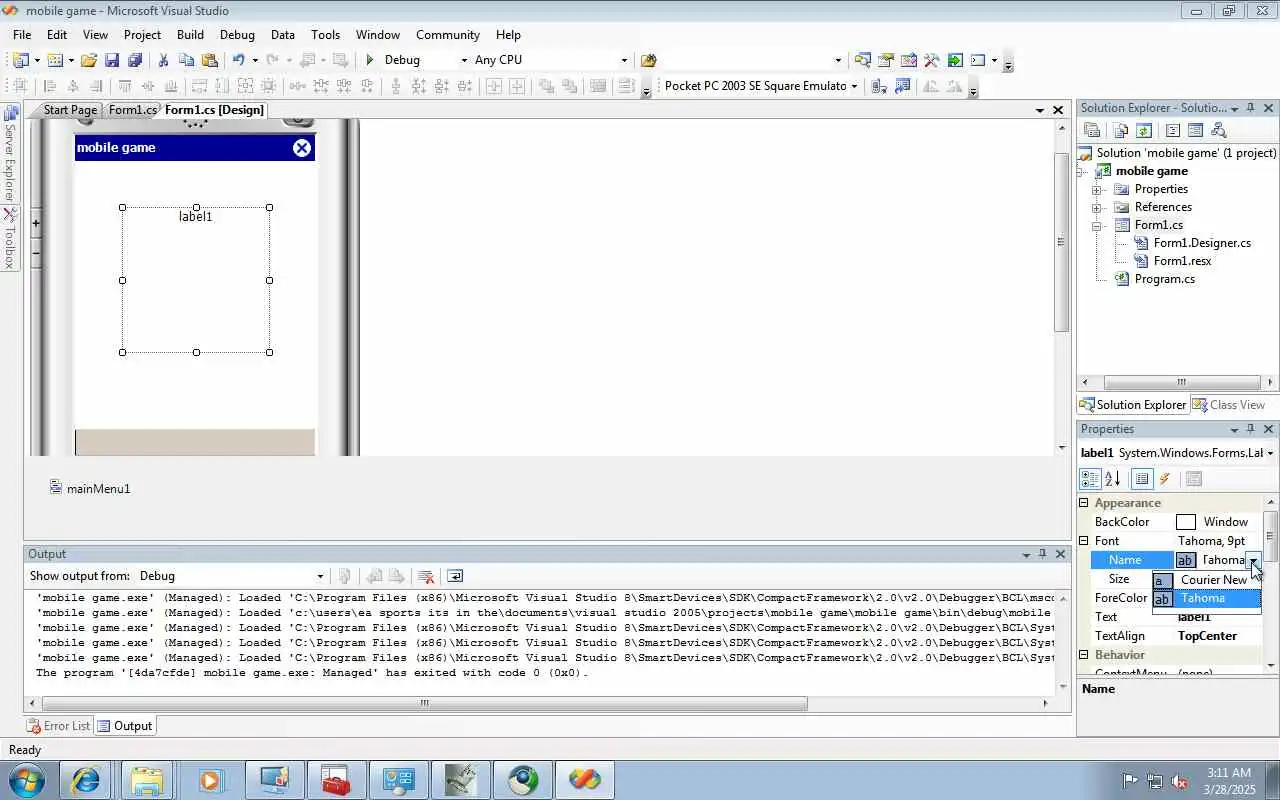The height and width of the screenshot is (800, 1280).
Task: Click the TextAlign property value TopCenter
Action: pyautogui.click(x=1207, y=636)
